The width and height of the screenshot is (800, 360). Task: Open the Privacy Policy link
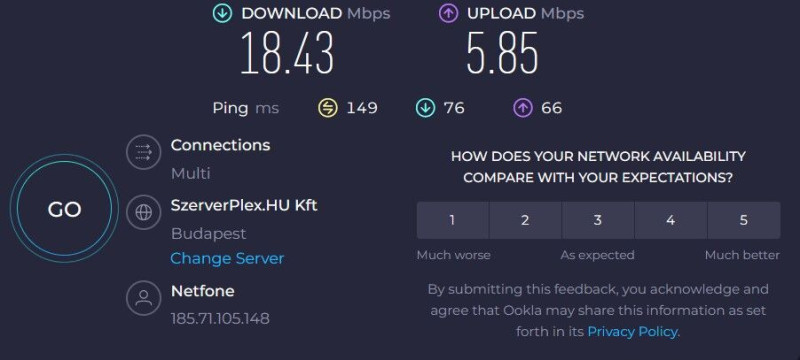(633, 332)
